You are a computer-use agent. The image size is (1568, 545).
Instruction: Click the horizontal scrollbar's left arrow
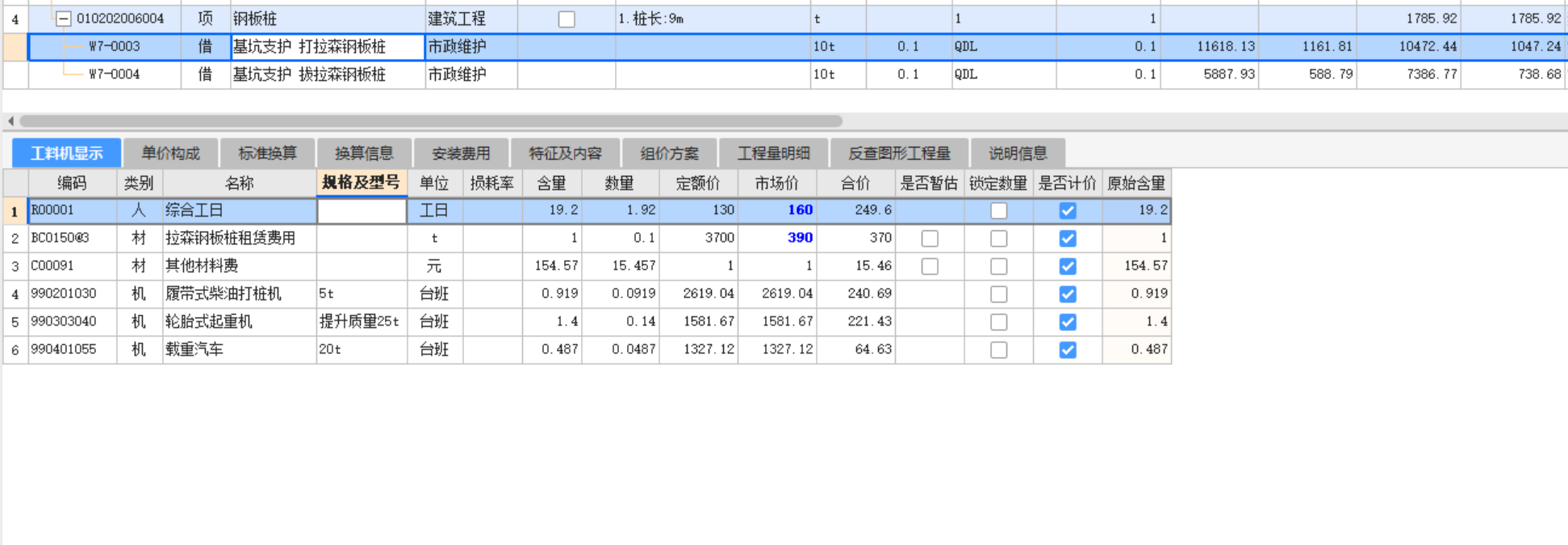(x=10, y=121)
